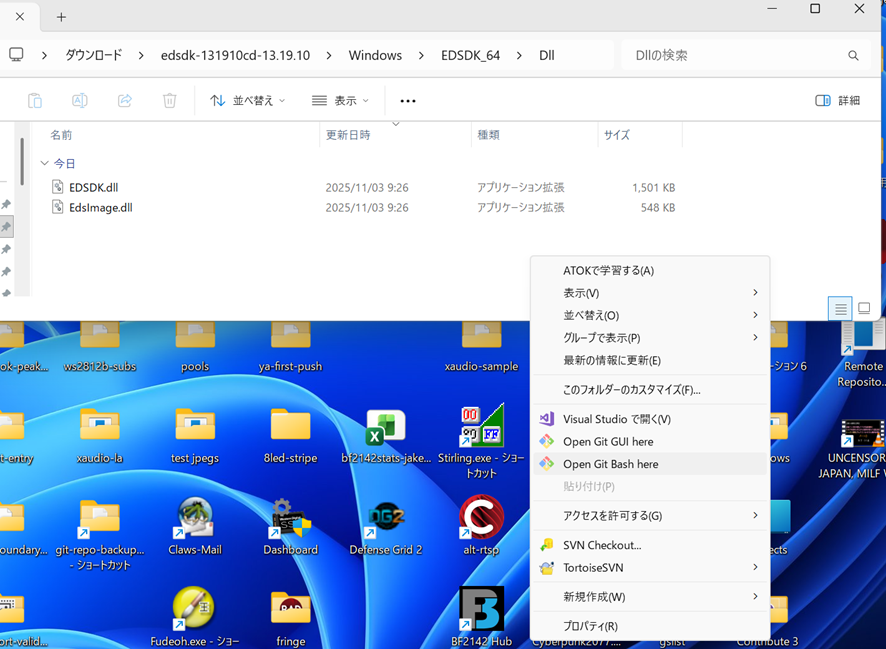The image size is (886, 649).
Task: Choose プロパティ(R) from context menu
Action: 590,626
